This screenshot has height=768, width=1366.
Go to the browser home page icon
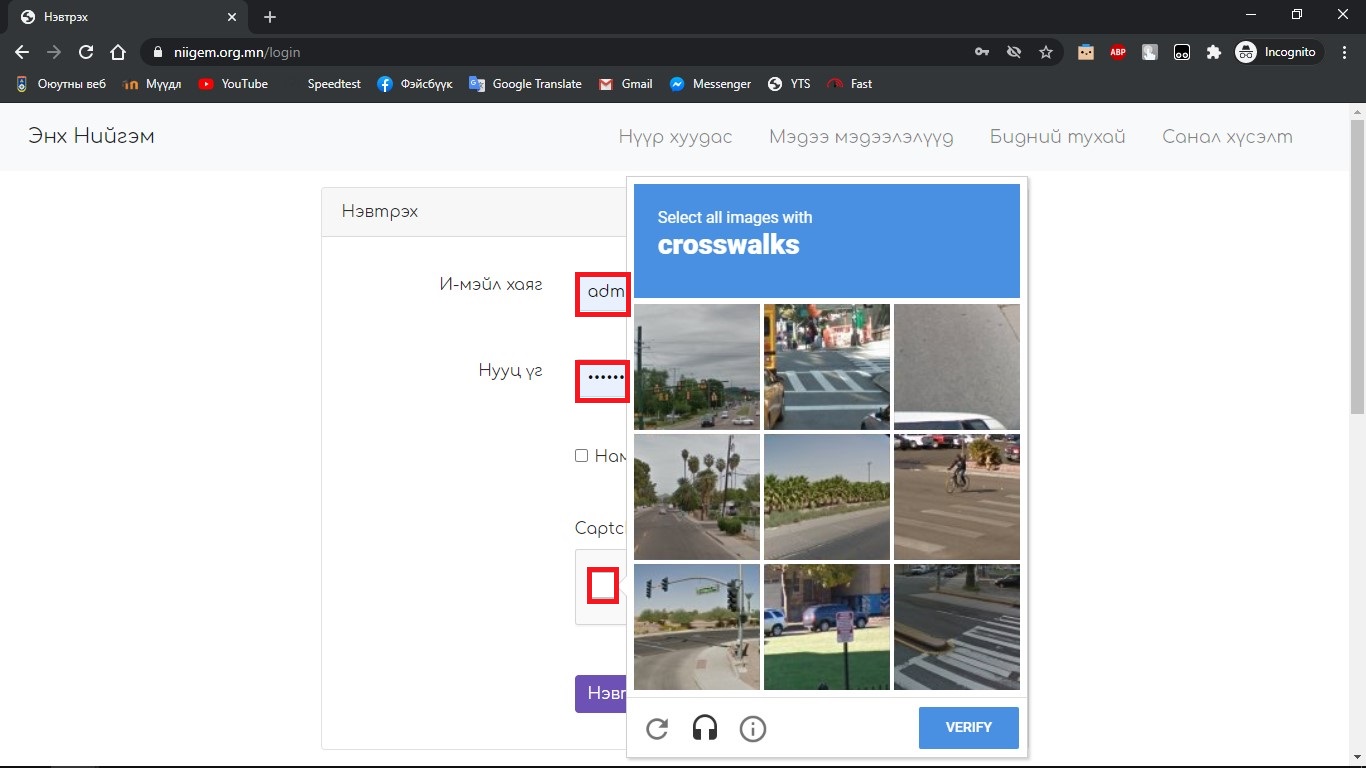pyautogui.click(x=118, y=52)
